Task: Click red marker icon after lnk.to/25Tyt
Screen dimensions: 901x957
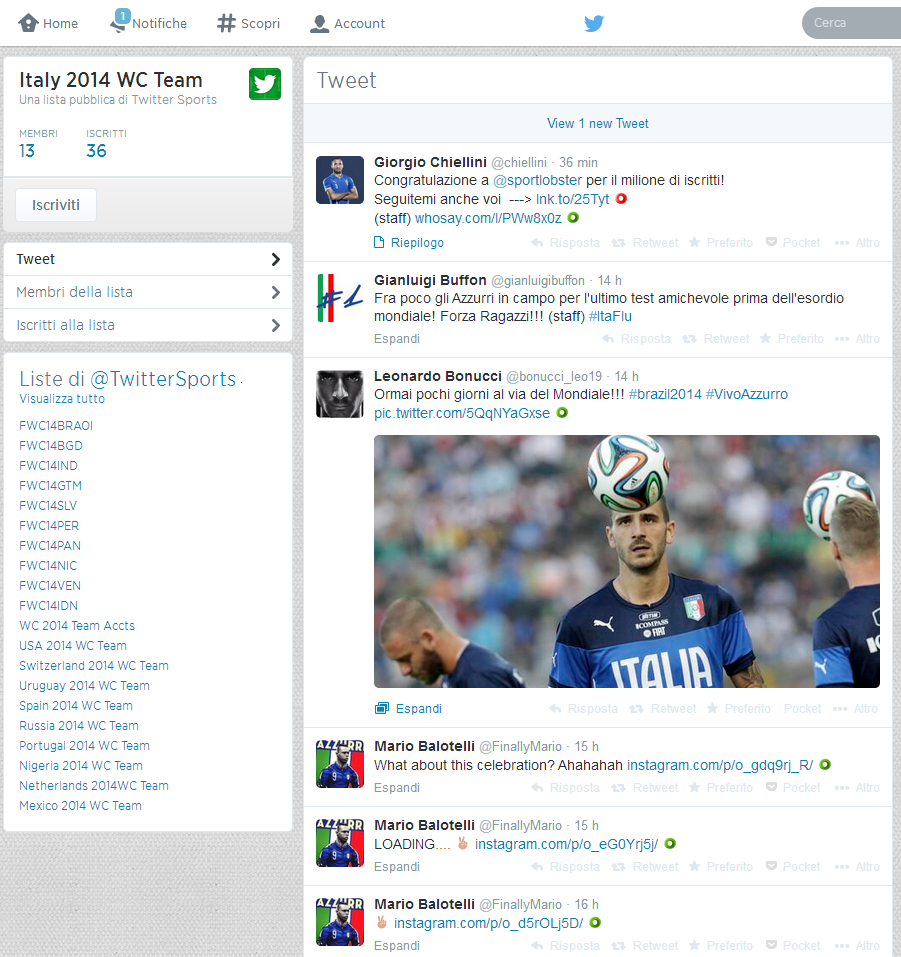Action: pos(621,198)
